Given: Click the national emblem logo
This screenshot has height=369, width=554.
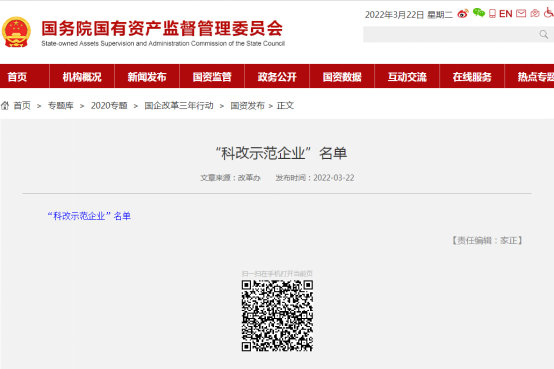Looking at the screenshot, I should click(16, 32).
